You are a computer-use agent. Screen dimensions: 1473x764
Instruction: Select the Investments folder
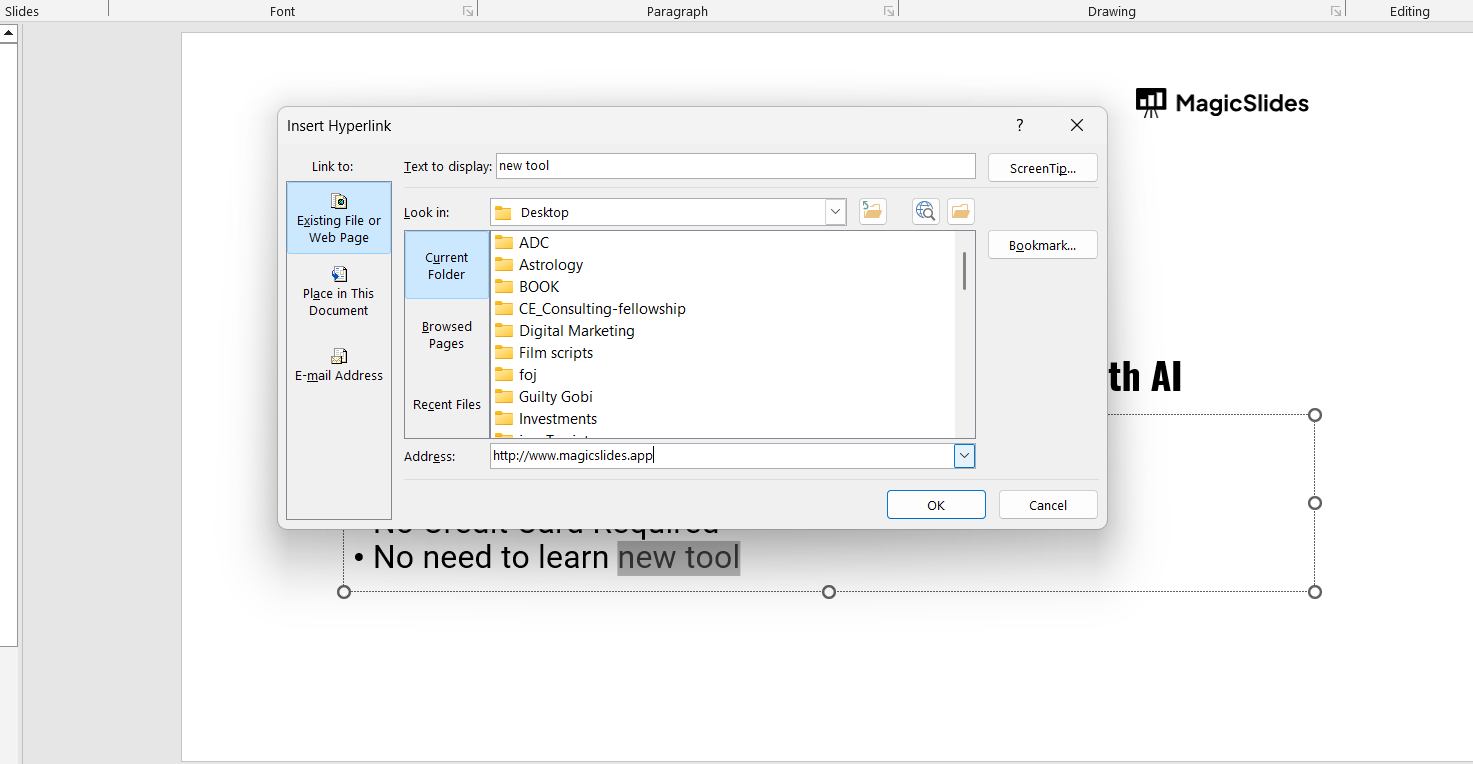[546, 419]
